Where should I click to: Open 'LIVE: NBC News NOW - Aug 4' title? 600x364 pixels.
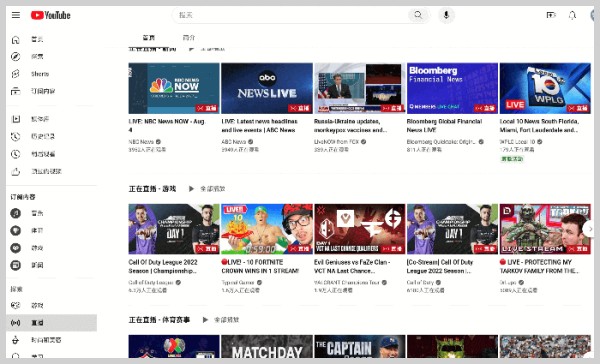[167, 126]
